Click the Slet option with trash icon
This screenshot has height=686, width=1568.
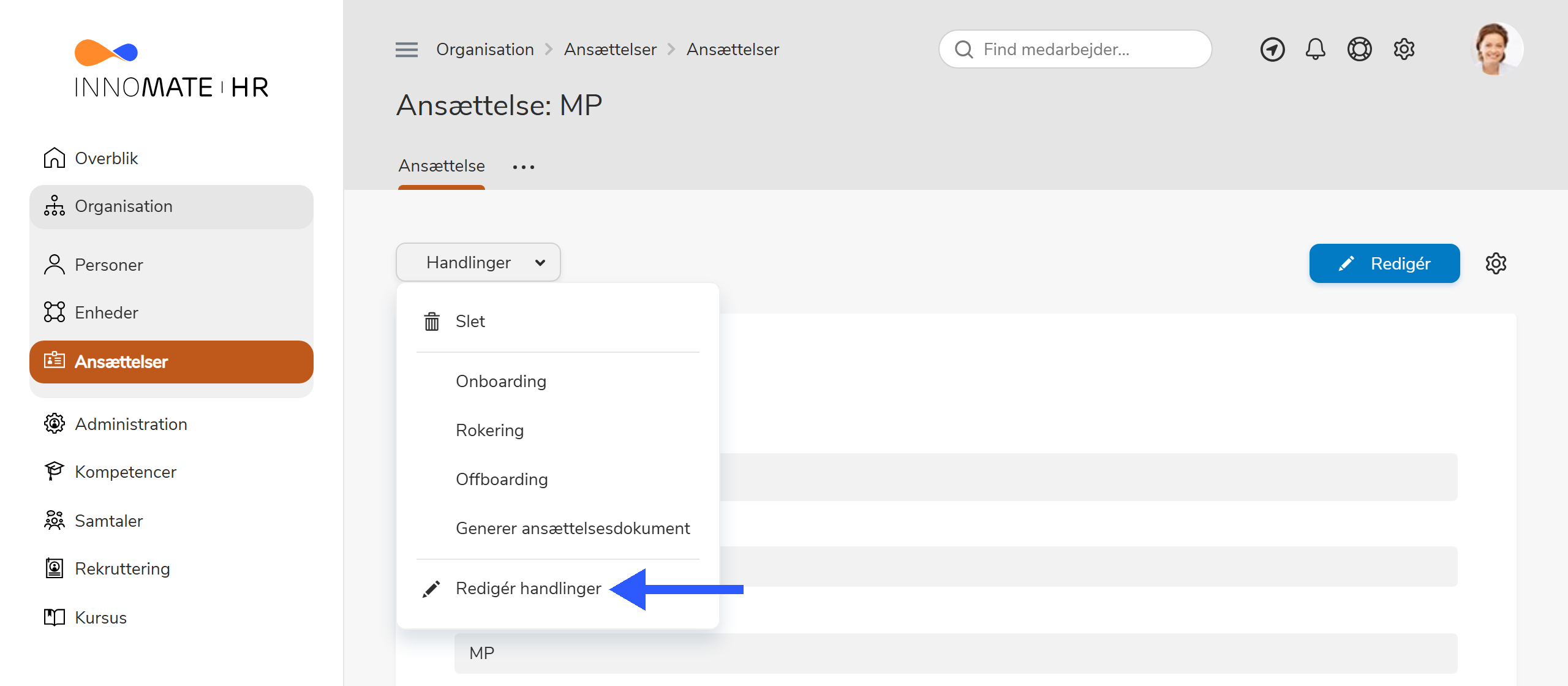pos(470,321)
